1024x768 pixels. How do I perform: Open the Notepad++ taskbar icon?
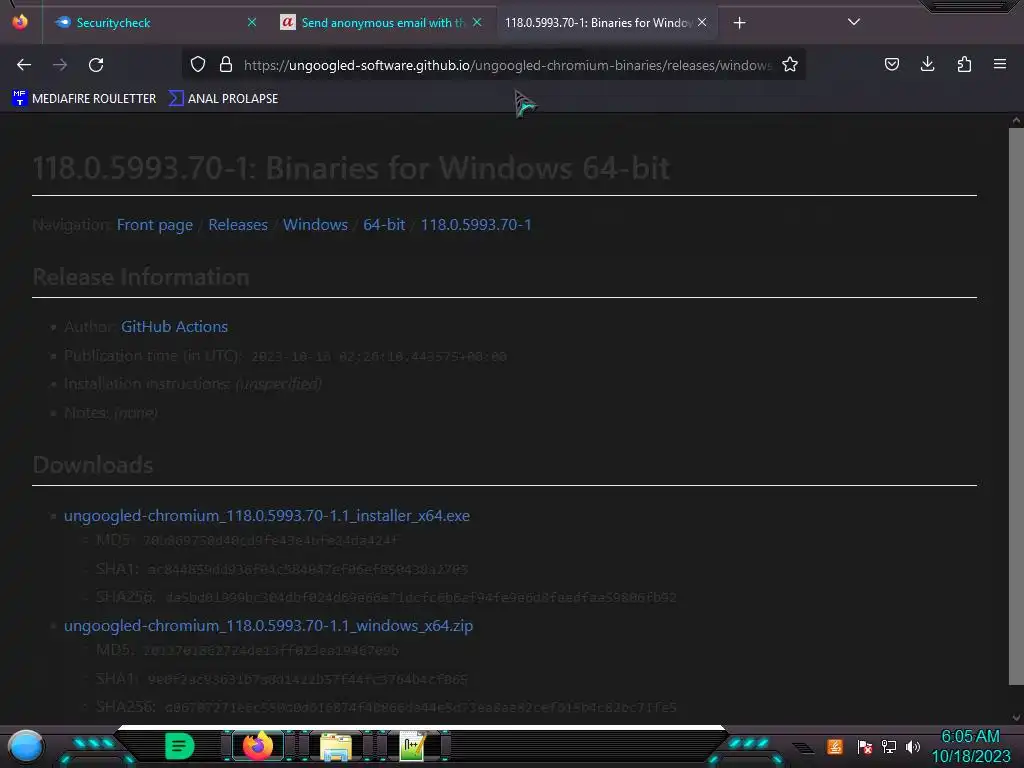tap(413, 746)
